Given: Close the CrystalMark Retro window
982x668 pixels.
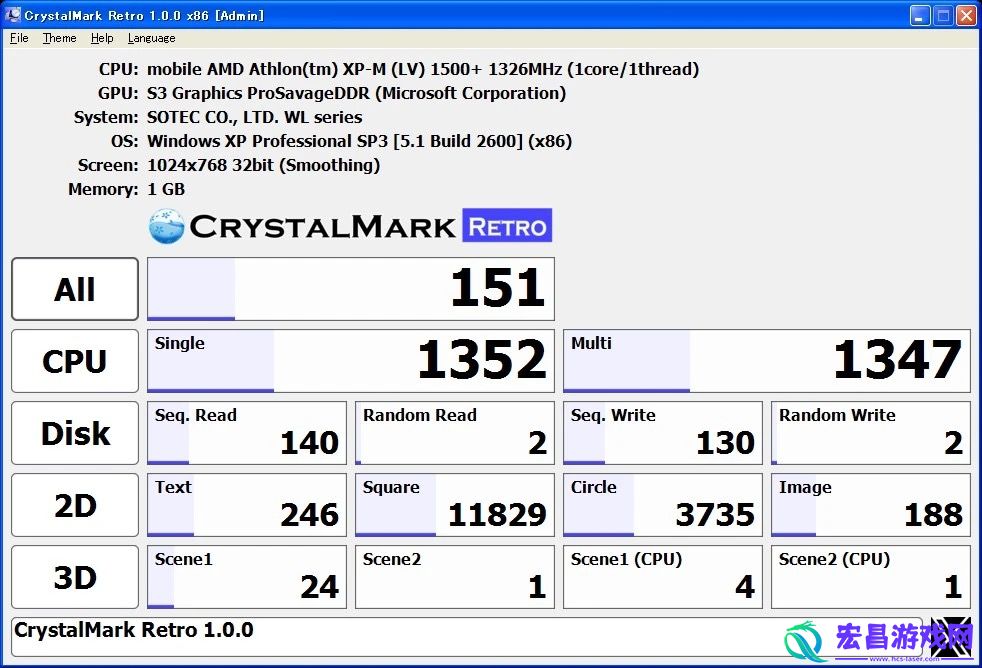Looking at the screenshot, I should (965, 15).
